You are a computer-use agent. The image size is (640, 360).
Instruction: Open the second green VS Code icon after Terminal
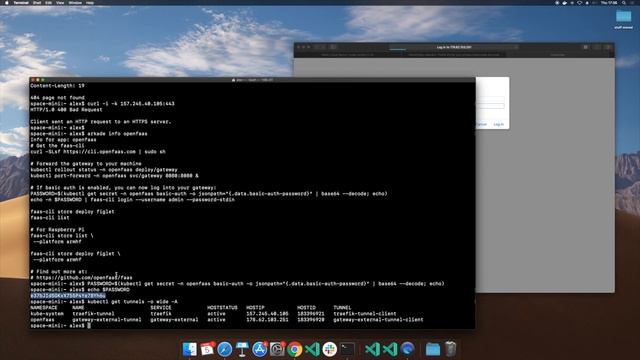pyautogui.click(x=390, y=349)
